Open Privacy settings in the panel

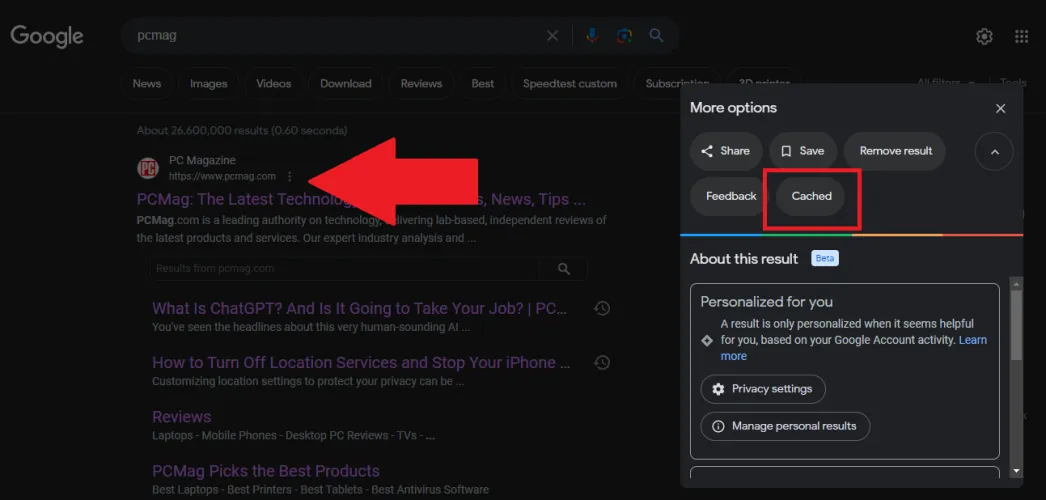point(762,389)
